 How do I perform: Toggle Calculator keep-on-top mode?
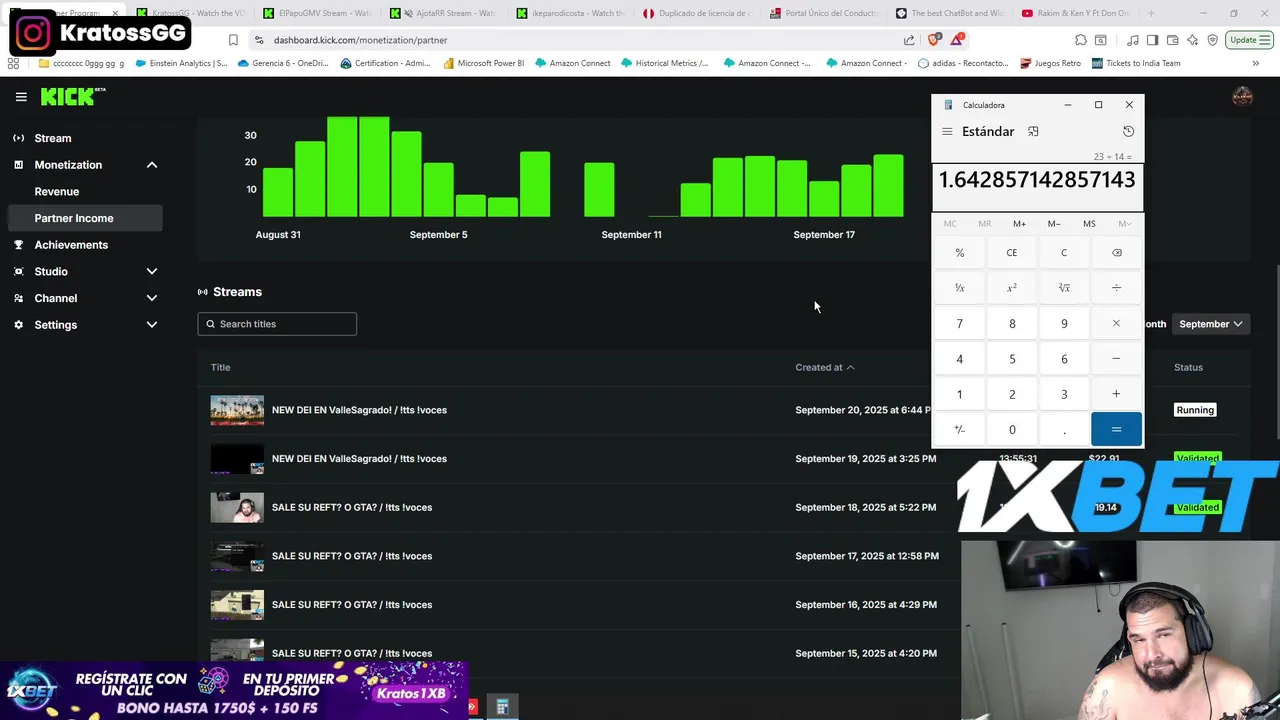click(x=1033, y=132)
